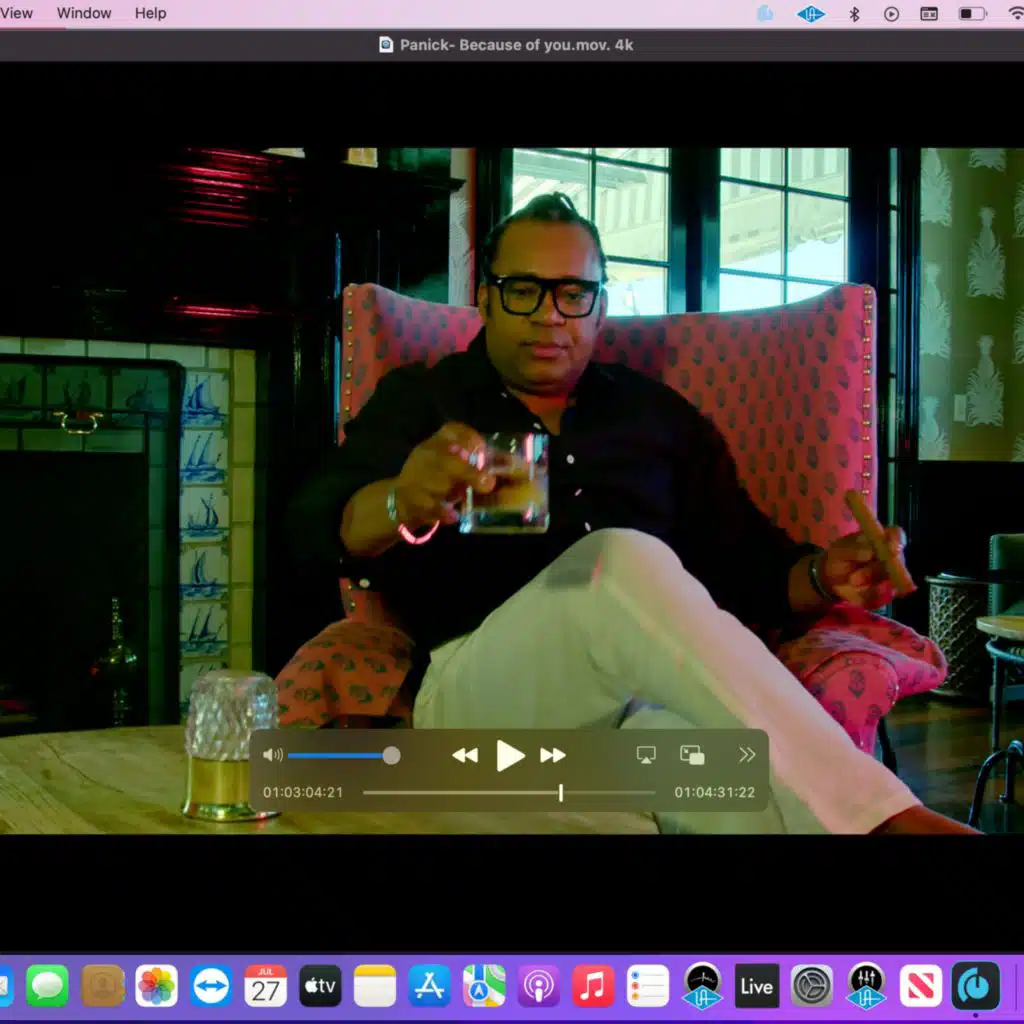
Task: Set volume on the blue volume slider
Action: click(344, 756)
